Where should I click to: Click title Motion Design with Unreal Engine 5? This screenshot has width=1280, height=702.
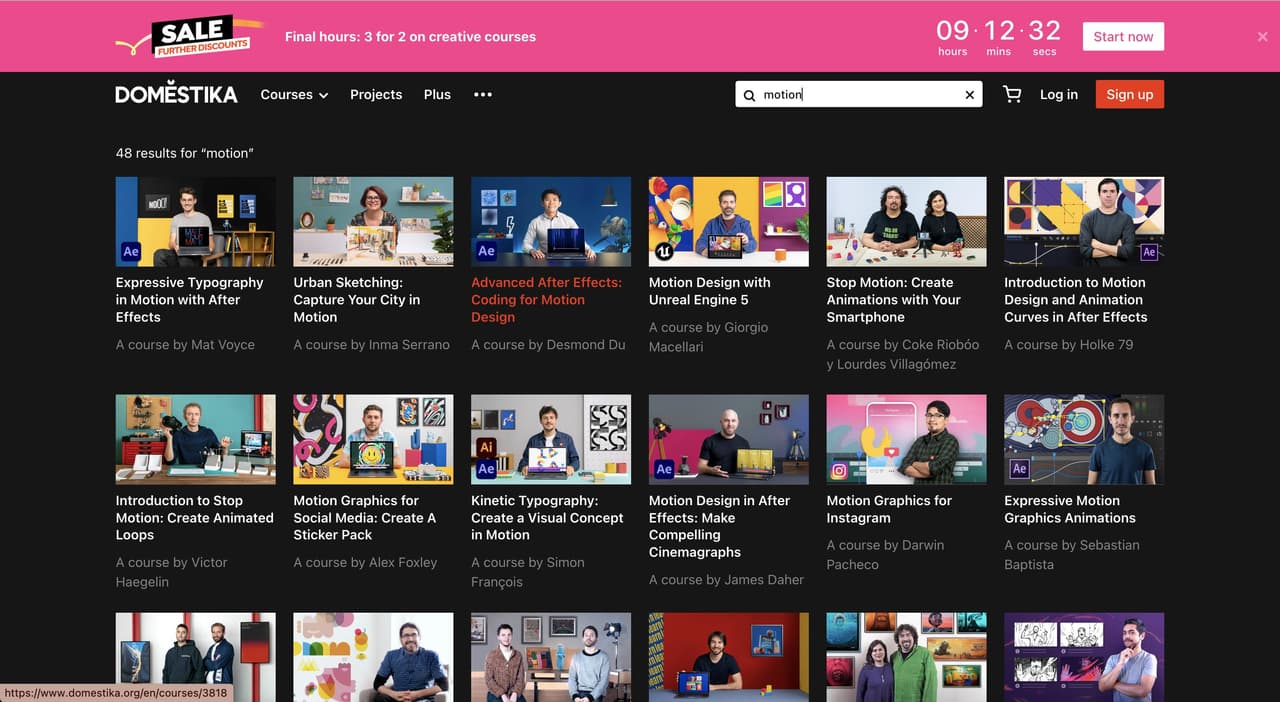pyautogui.click(x=710, y=291)
